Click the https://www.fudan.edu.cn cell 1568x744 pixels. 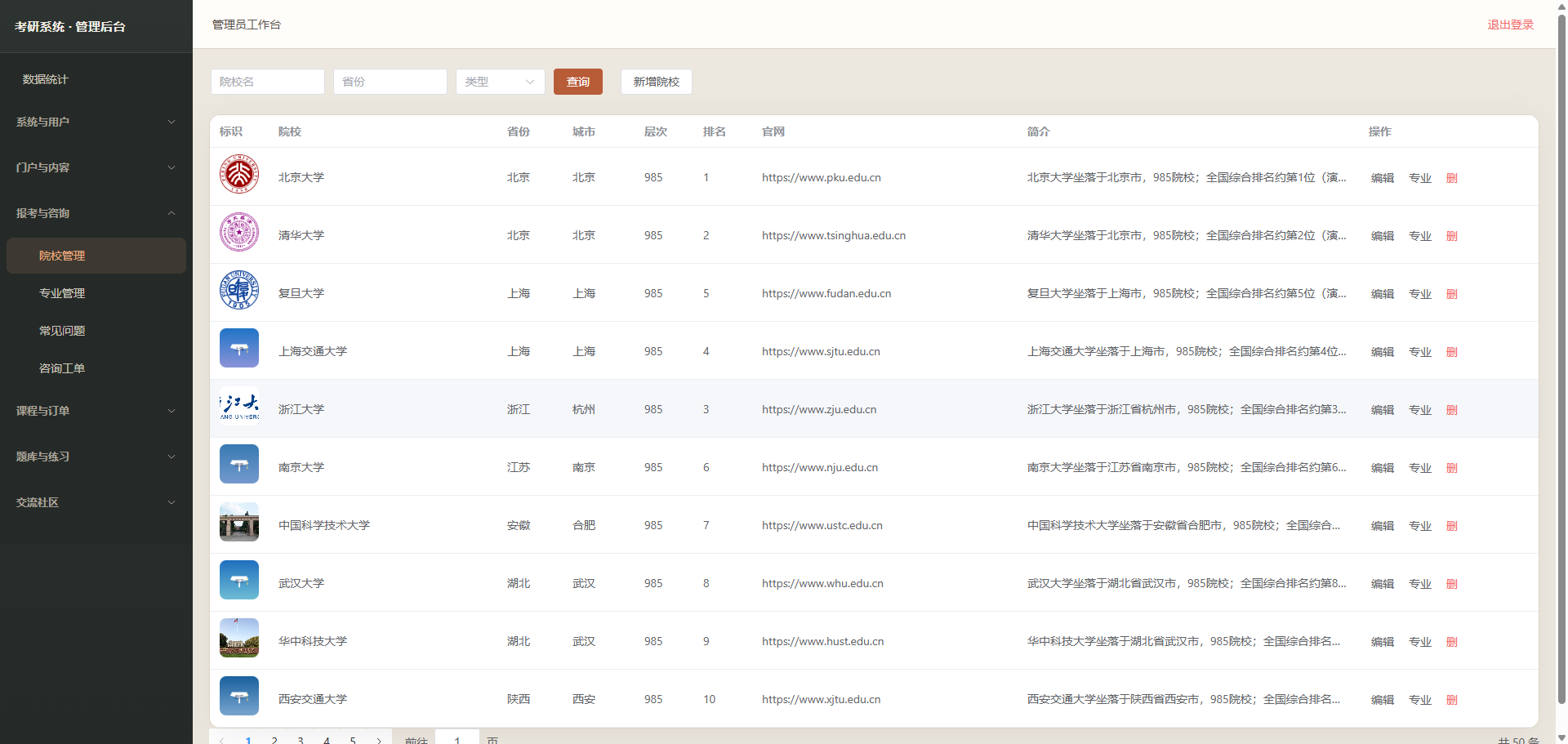(x=826, y=293)
